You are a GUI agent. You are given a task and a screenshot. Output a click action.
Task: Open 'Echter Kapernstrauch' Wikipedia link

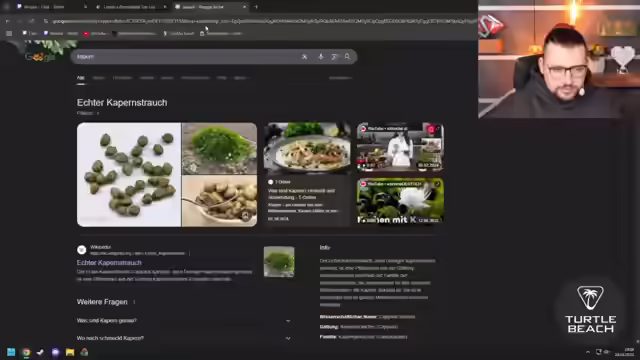pyautogui.click(x=109, y=263)
